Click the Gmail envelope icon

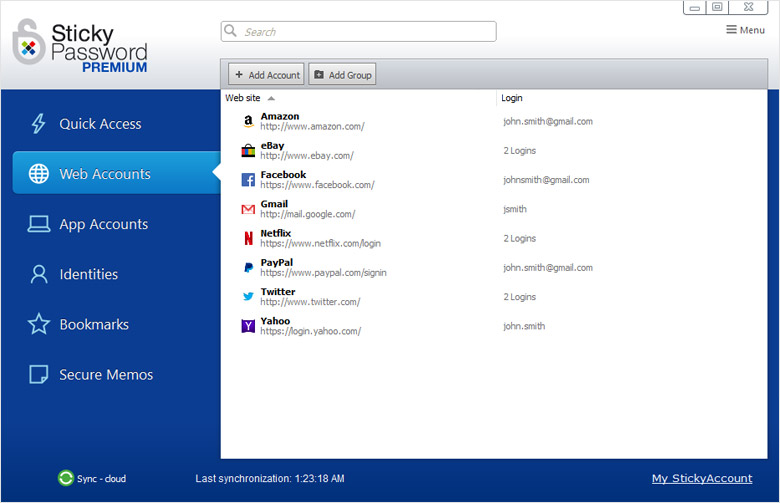click(248, 209)
